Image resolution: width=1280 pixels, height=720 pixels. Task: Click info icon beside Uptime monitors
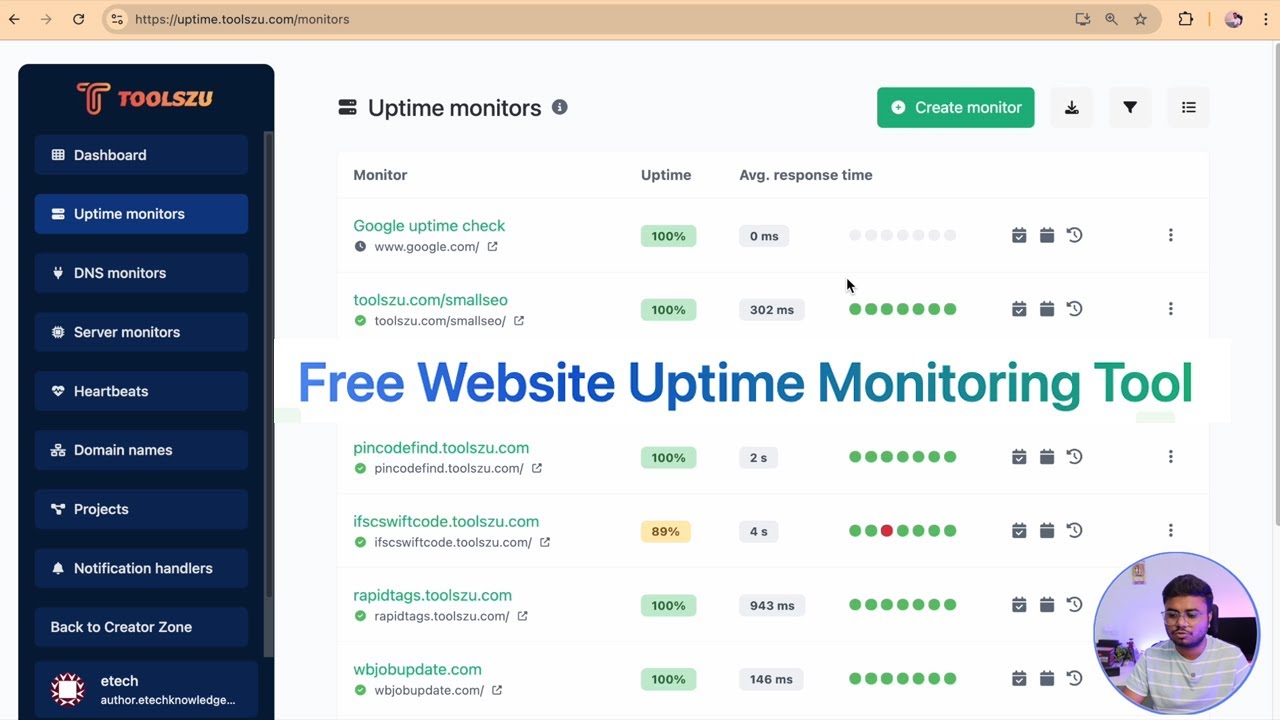click(560, 107)
